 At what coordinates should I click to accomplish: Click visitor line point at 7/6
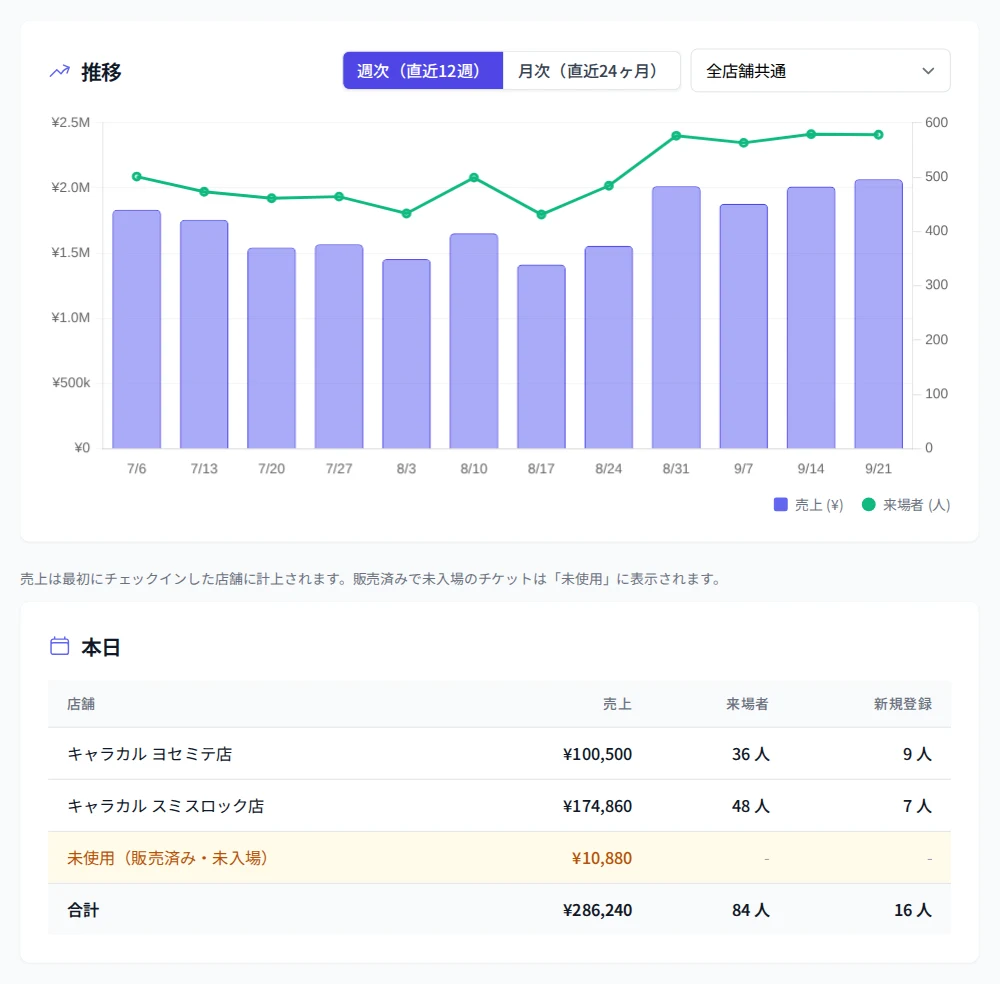pyautogui.click(x=136, y=177)
